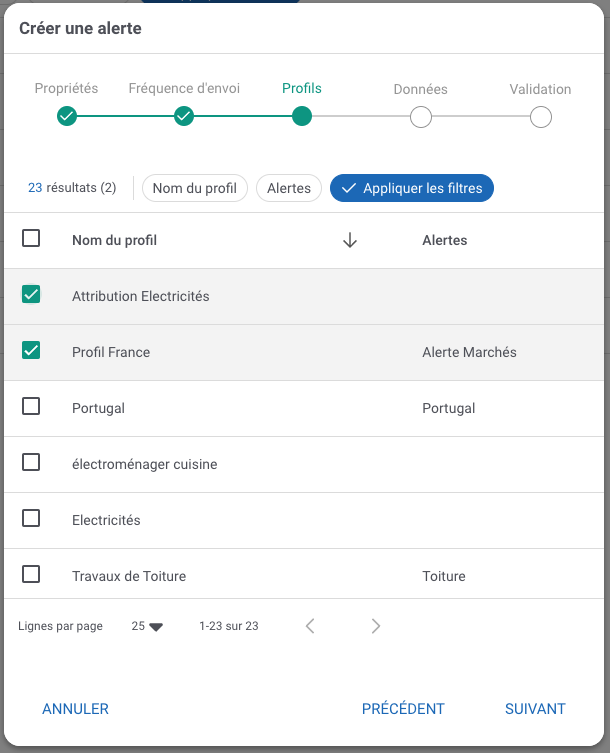Screen dimensions: 610x753
Task: Toggle the select-all header checkbox
Action: click(31, 239)
